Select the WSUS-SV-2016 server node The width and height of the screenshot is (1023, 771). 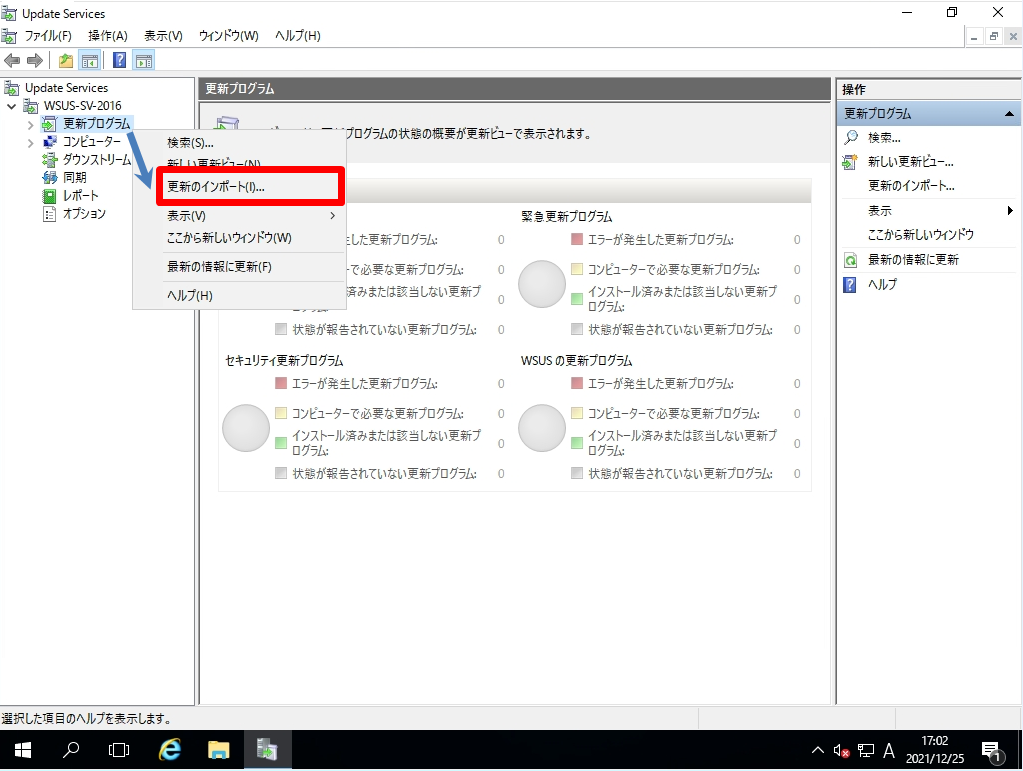(82, 106)
